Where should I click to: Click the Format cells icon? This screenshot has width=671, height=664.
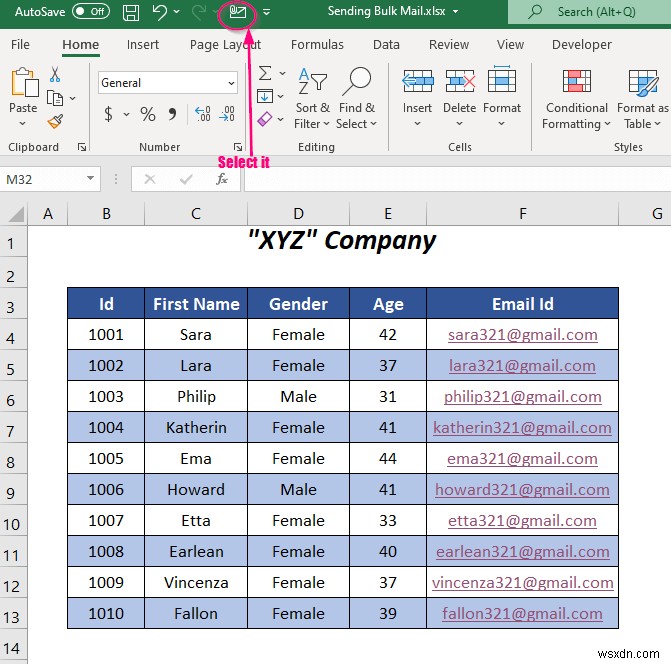click(502, 79)
